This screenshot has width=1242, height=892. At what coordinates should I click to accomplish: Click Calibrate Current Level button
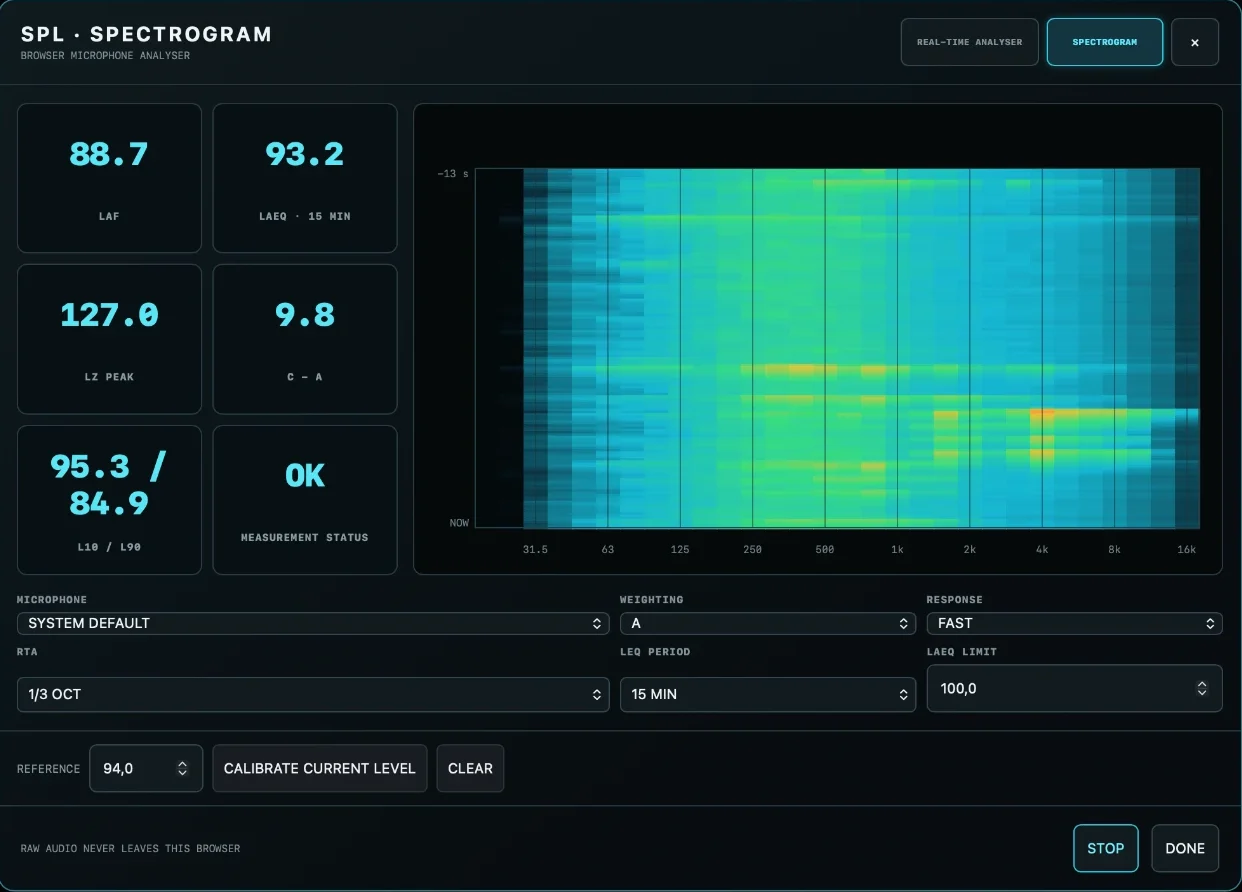(x=319, y=768)
